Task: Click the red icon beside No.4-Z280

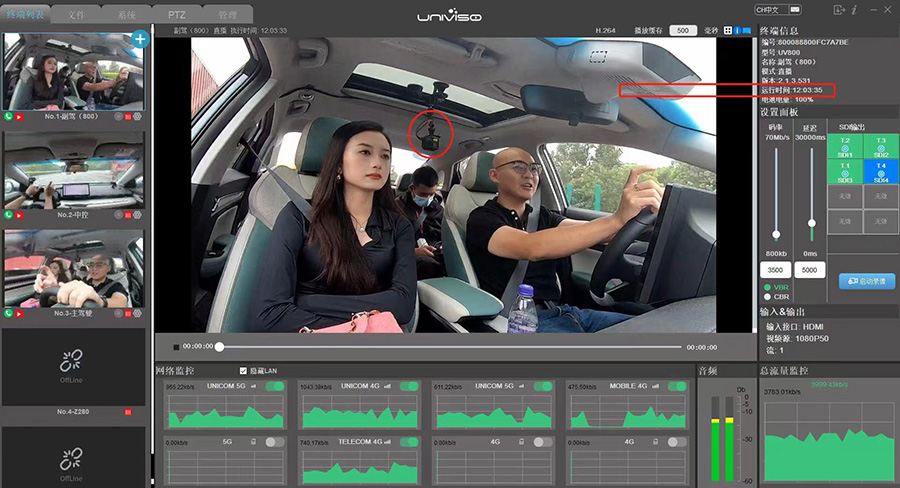Action: pyautogui.click(x=128, y=412)
